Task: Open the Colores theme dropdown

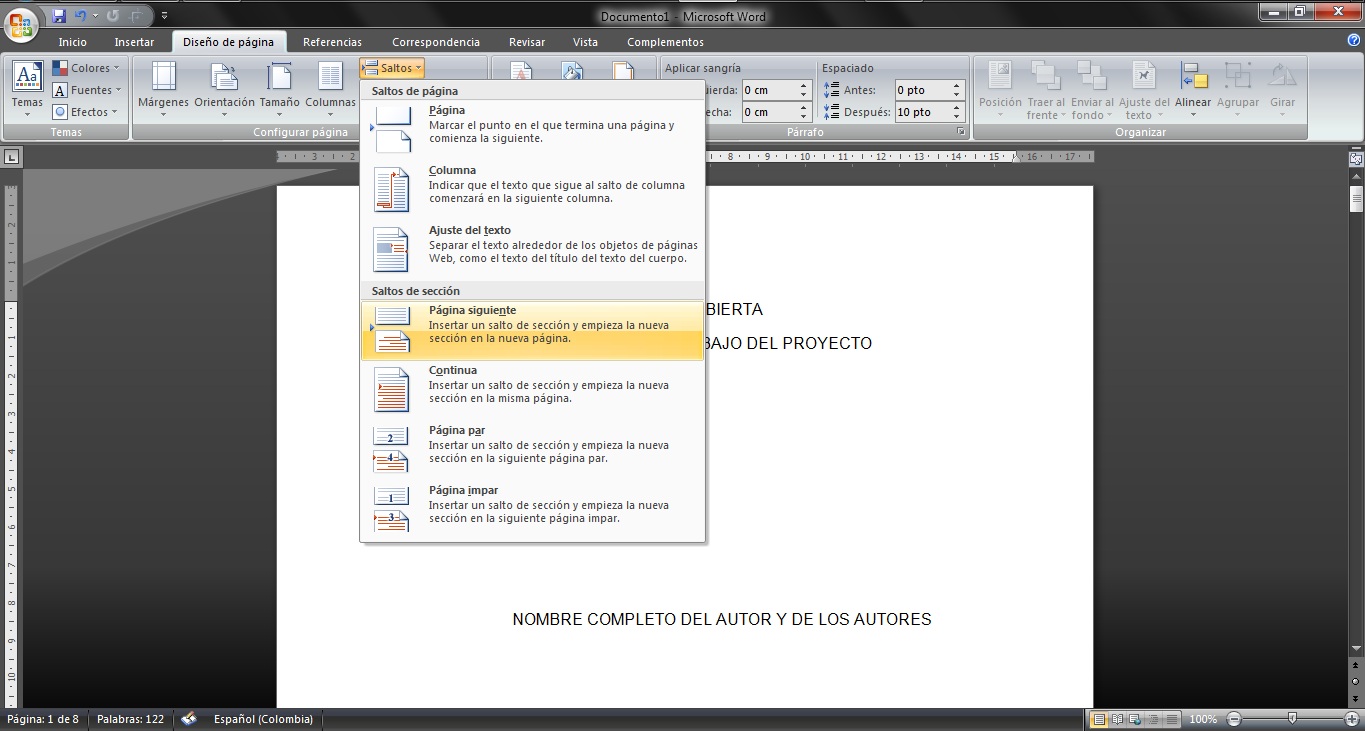Action: (87, 67)
